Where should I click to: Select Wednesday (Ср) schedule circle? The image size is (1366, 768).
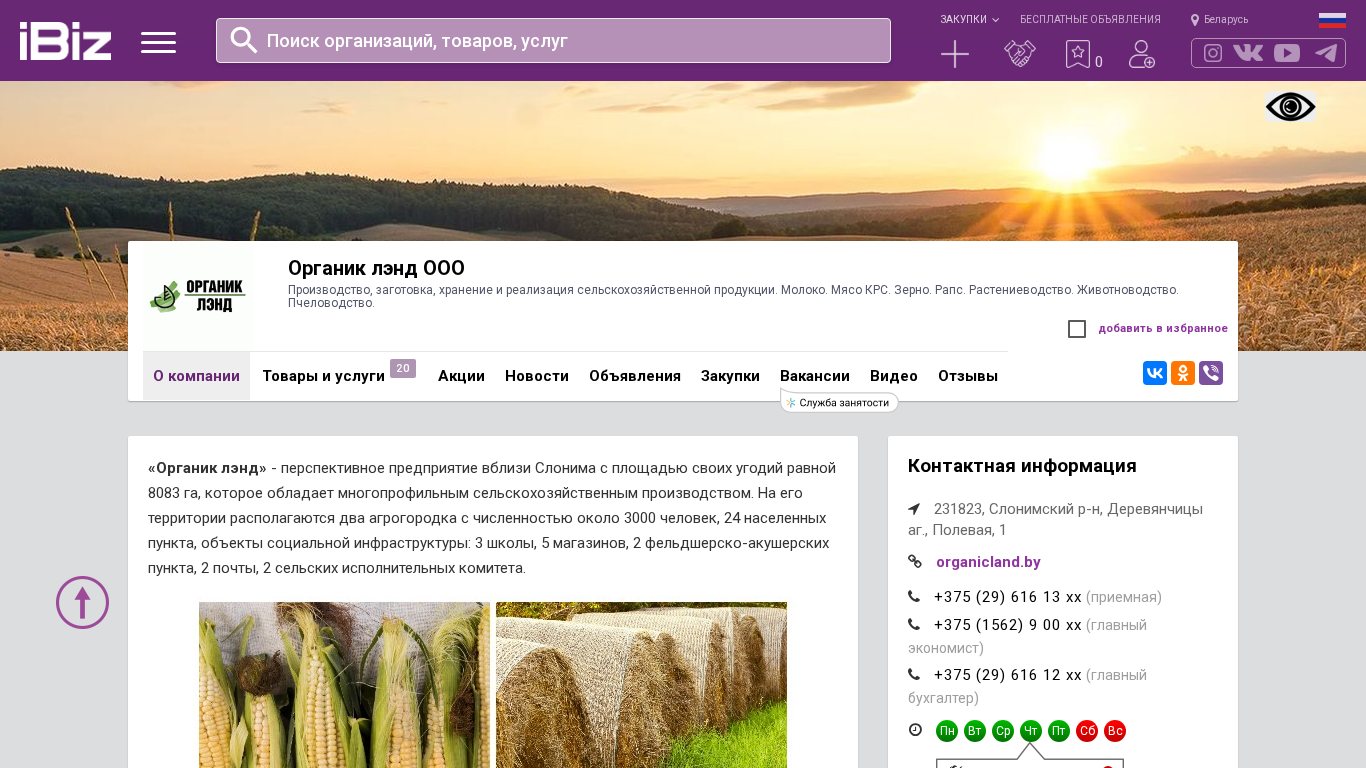1003,731
